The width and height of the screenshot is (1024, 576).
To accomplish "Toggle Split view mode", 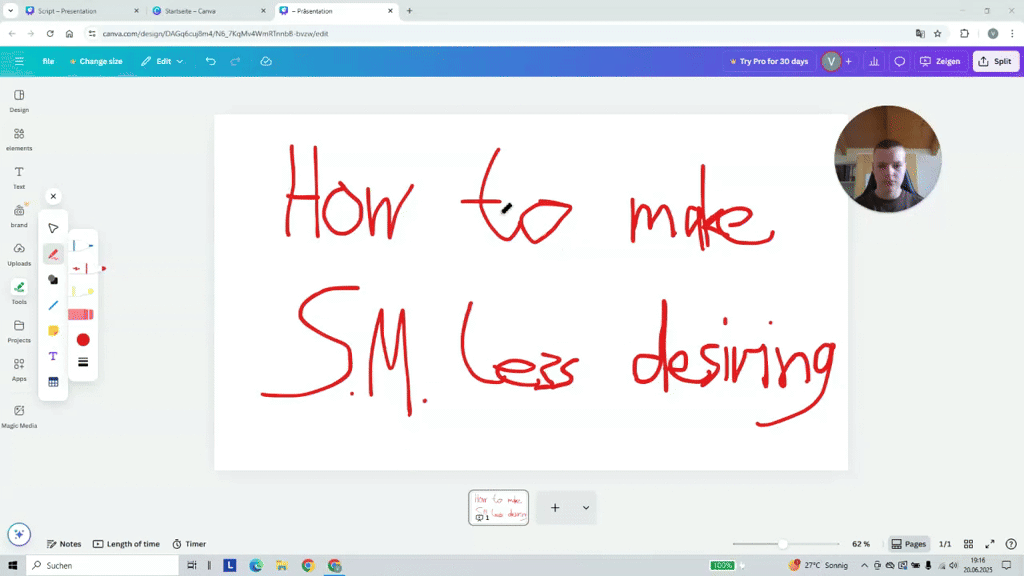I will 996,61.
